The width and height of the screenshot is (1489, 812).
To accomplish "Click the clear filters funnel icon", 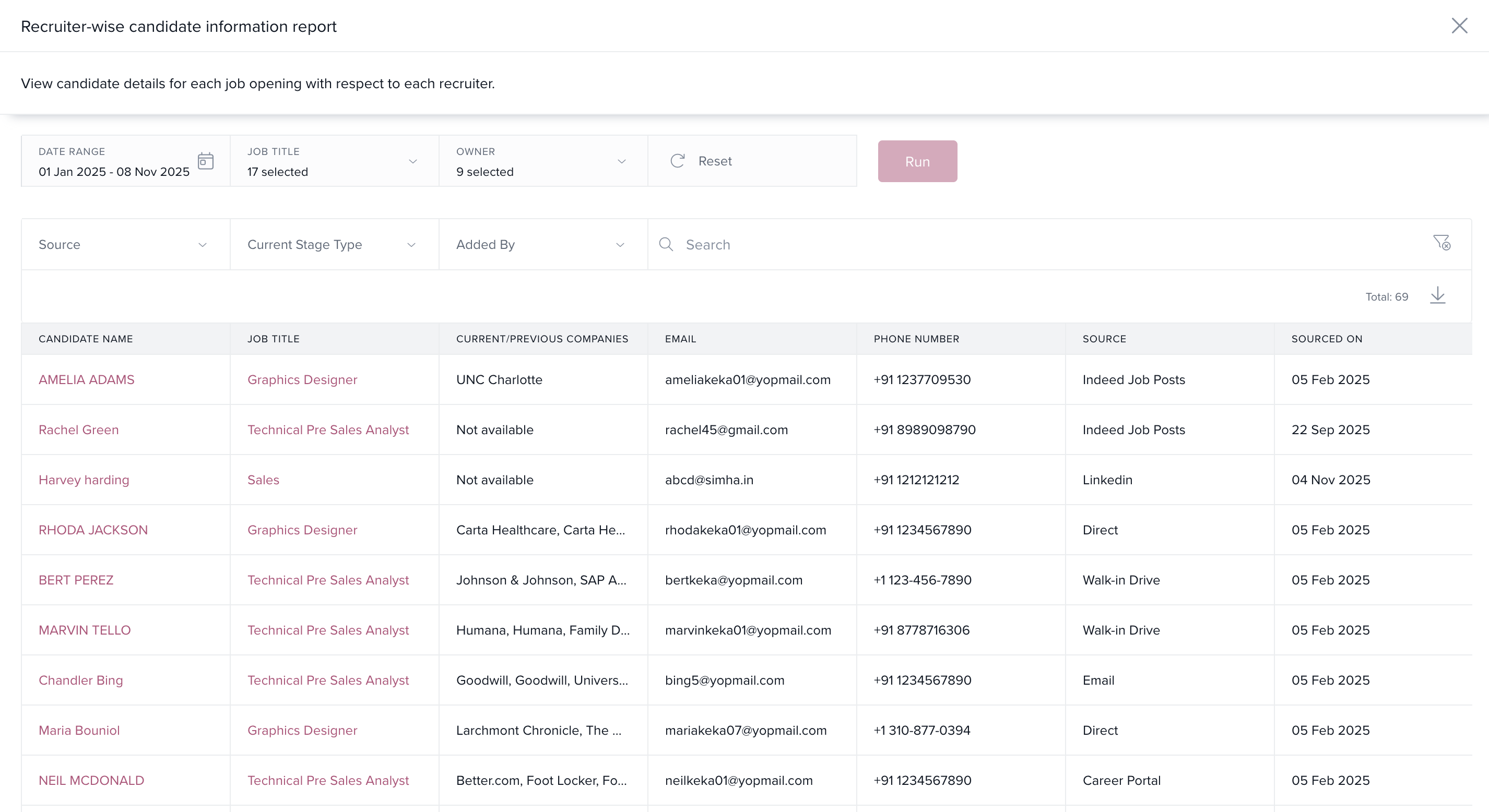I will (1441, 243).
